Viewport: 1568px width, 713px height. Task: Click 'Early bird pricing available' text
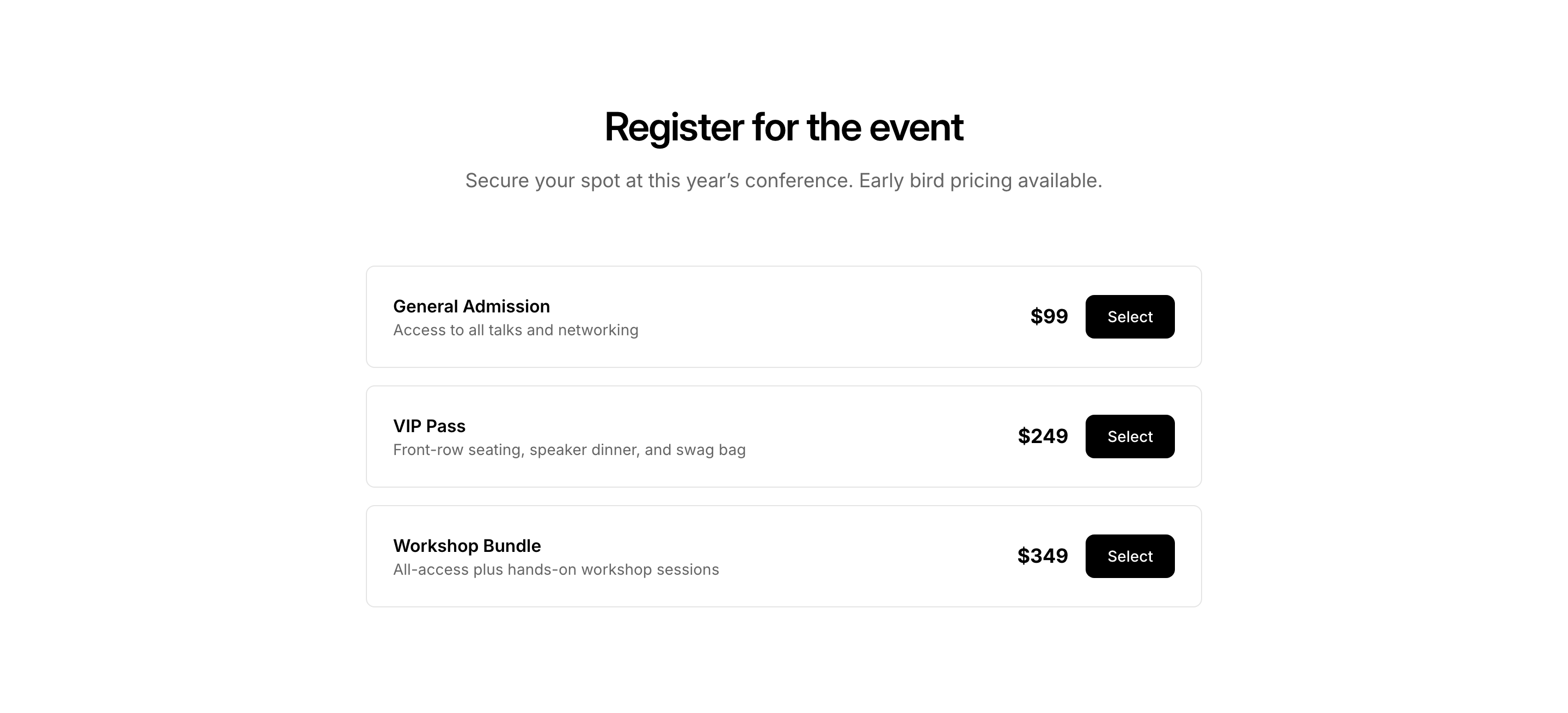click(x=980, y=181)
